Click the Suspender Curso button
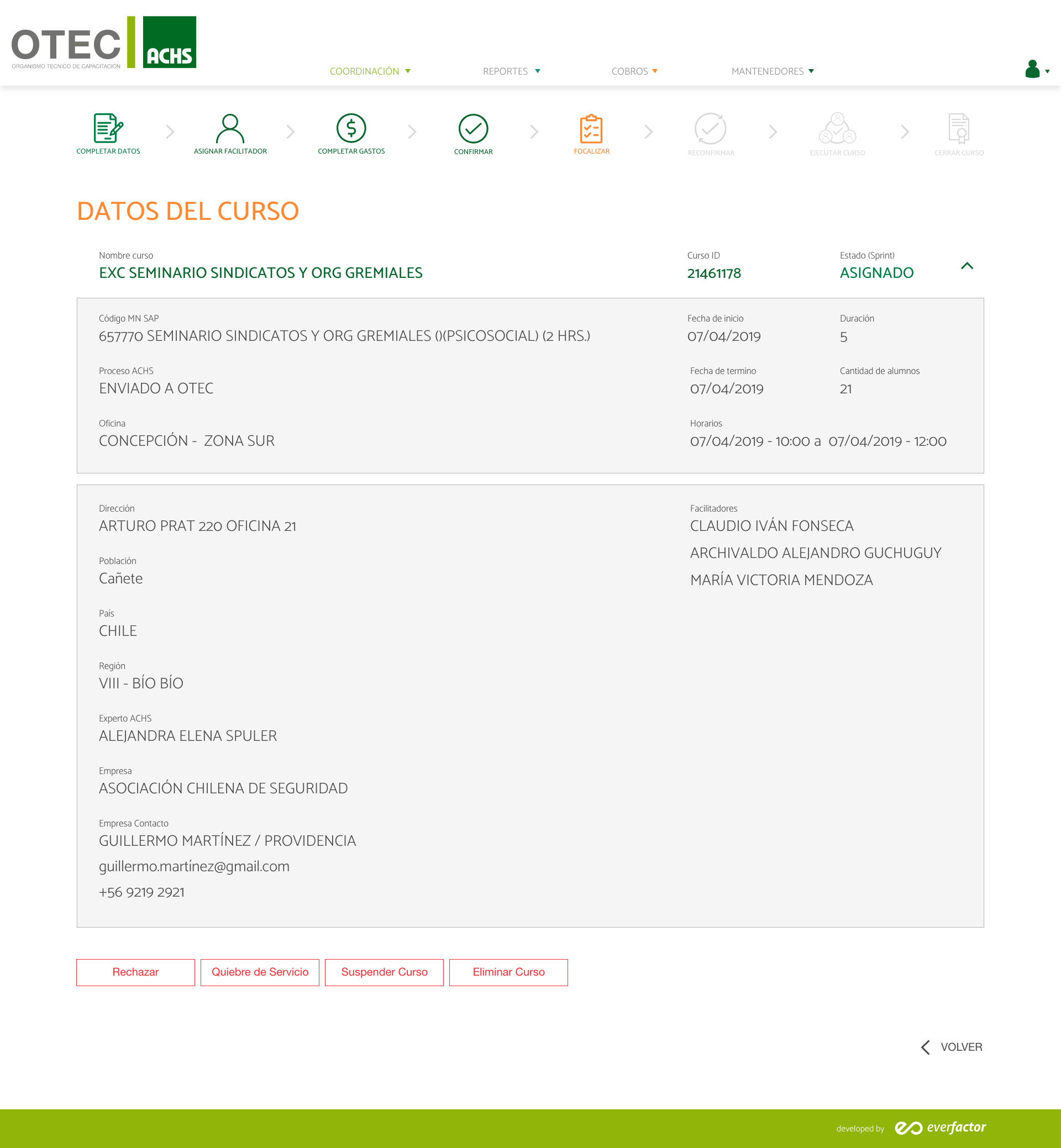The width and height of the screenshot is (1061, 1148). pos(384,972)
